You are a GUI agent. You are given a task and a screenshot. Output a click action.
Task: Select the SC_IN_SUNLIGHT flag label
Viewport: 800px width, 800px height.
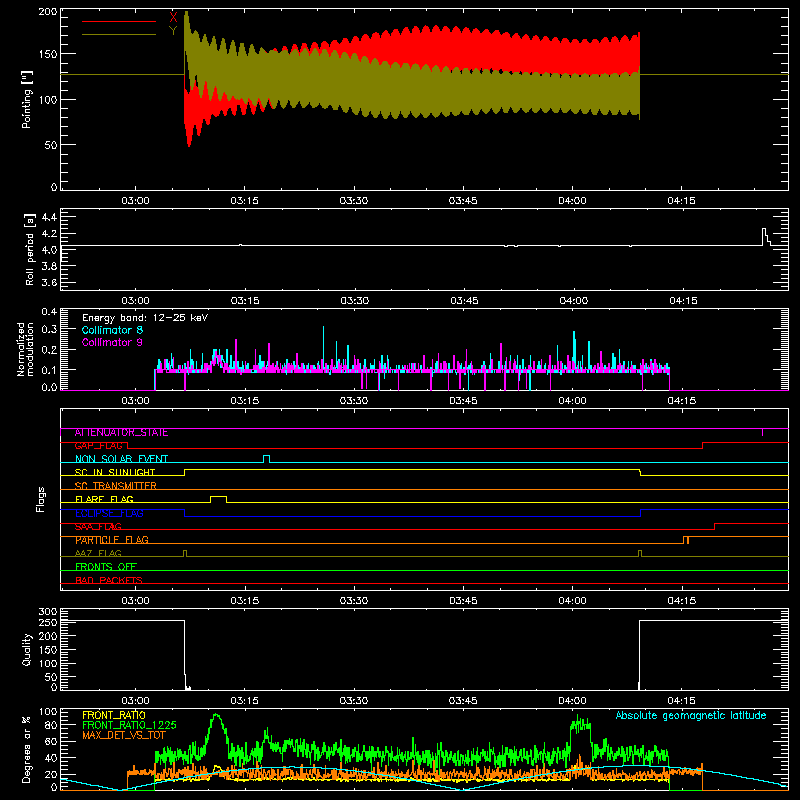pyautogui.click(x=115, y=472)
